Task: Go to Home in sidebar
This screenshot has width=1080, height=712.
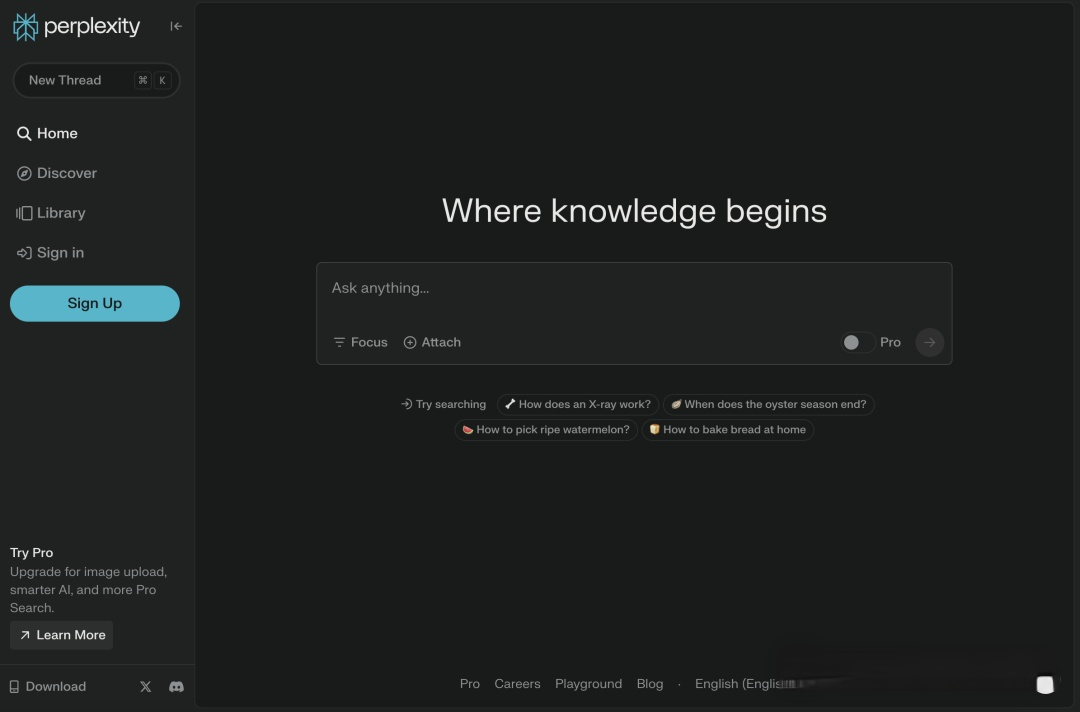Action: point(47,134)
